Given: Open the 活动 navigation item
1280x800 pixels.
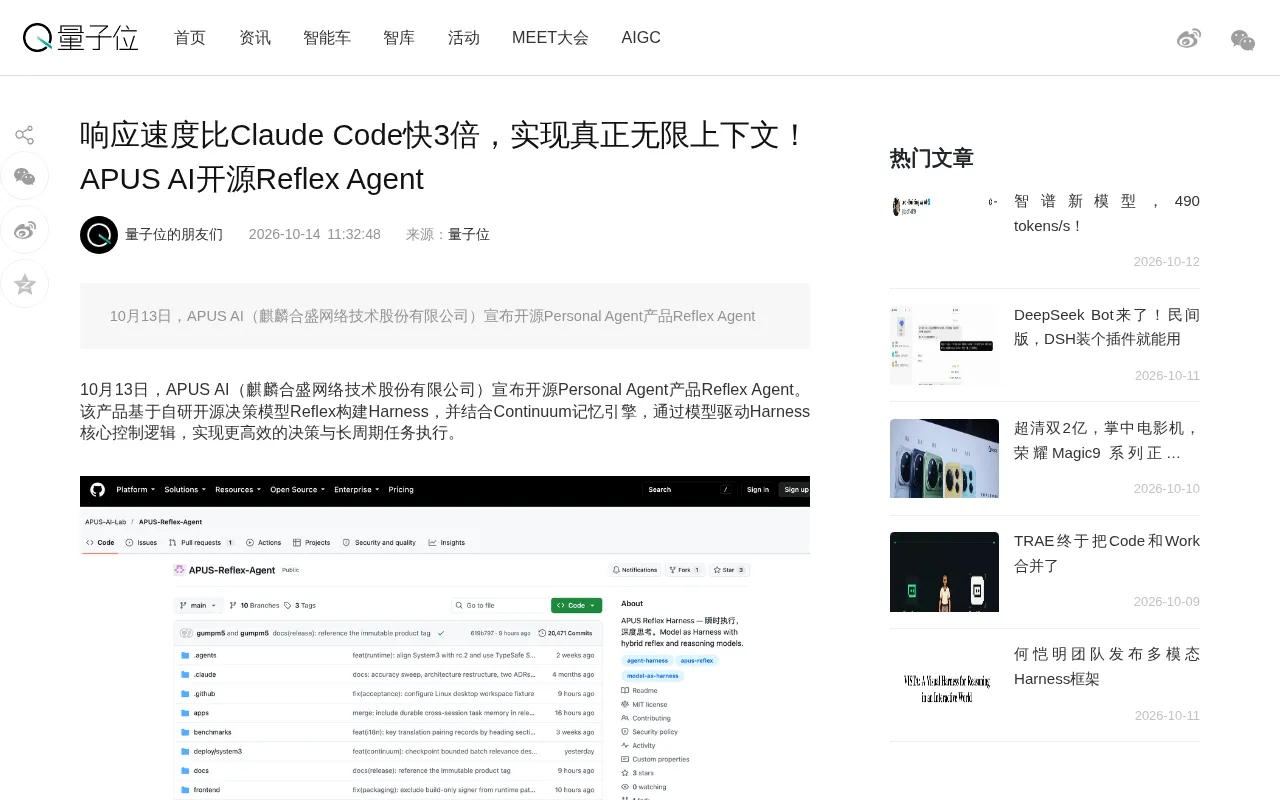Looking at the screenshot, I should click(464, 38).
